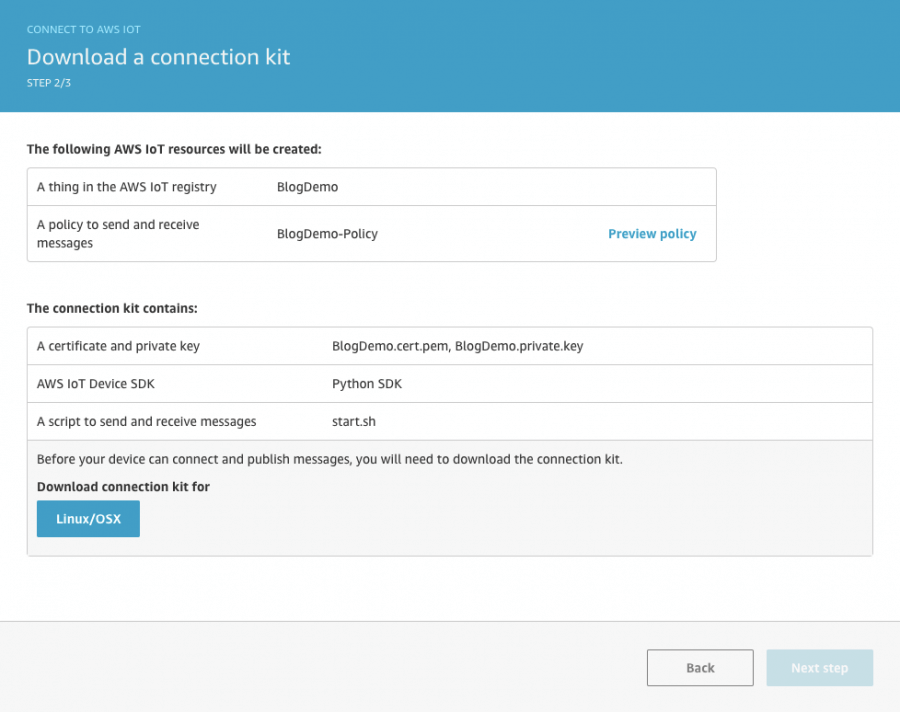900x712 pixels.
Task: Select the BlogDemo thing name text
Action: point(308,187)
